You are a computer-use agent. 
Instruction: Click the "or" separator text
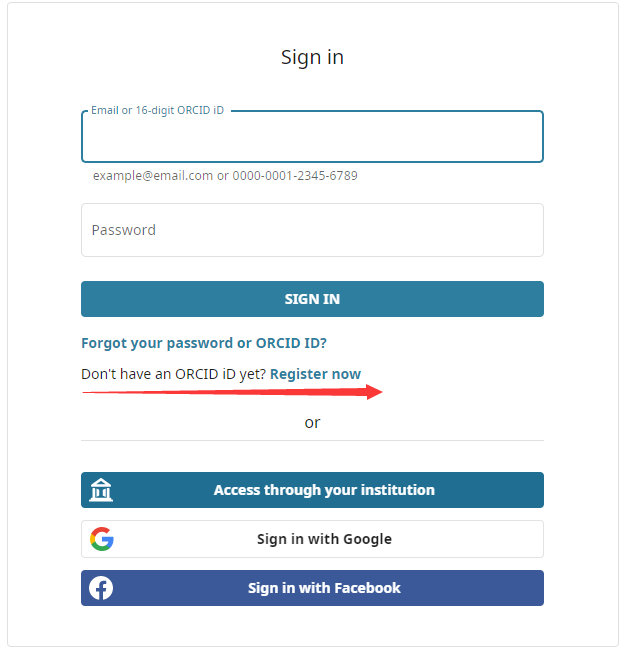pos(312,423)
